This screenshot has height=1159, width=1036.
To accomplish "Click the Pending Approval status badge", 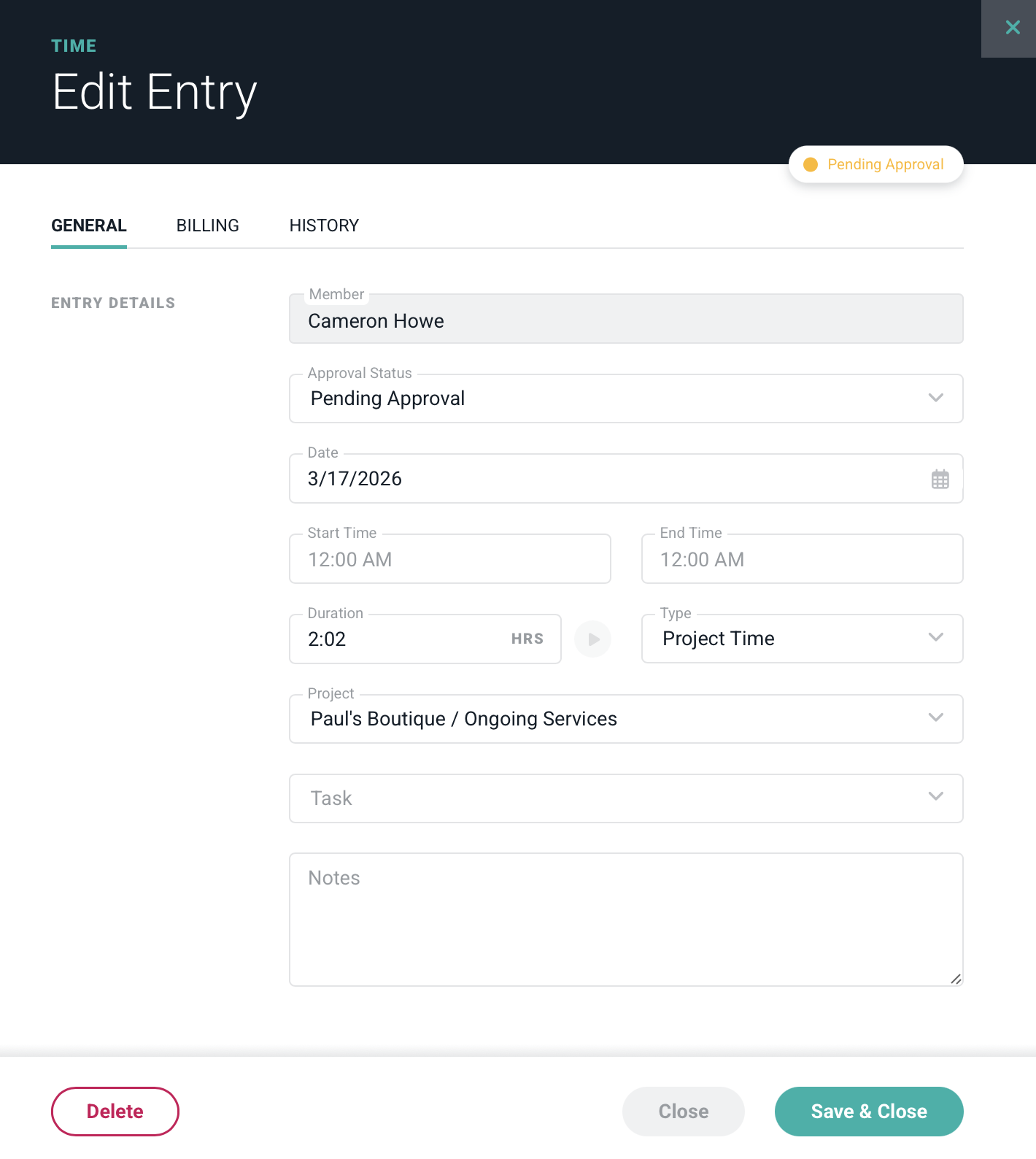I will point(875,164).
